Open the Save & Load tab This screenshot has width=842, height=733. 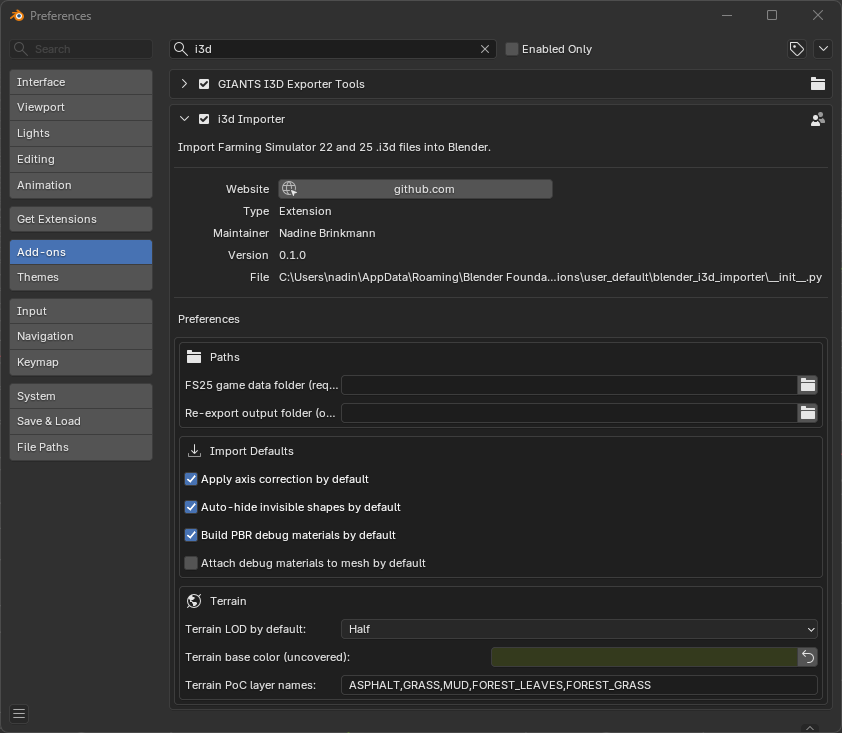click(x=81, y=421)
